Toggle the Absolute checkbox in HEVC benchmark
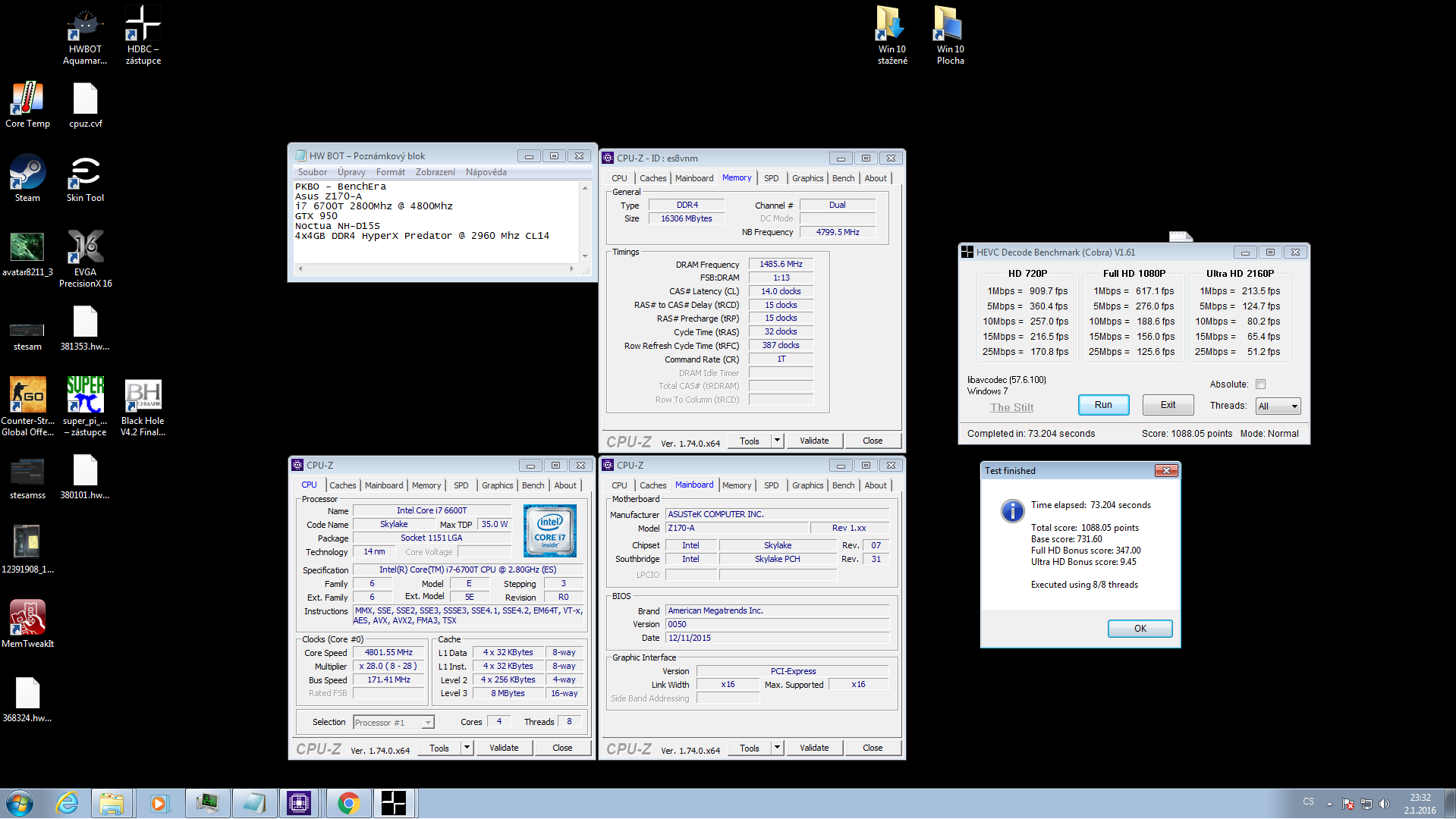This screenshot has width=1456, height=819. point(1260,384)
